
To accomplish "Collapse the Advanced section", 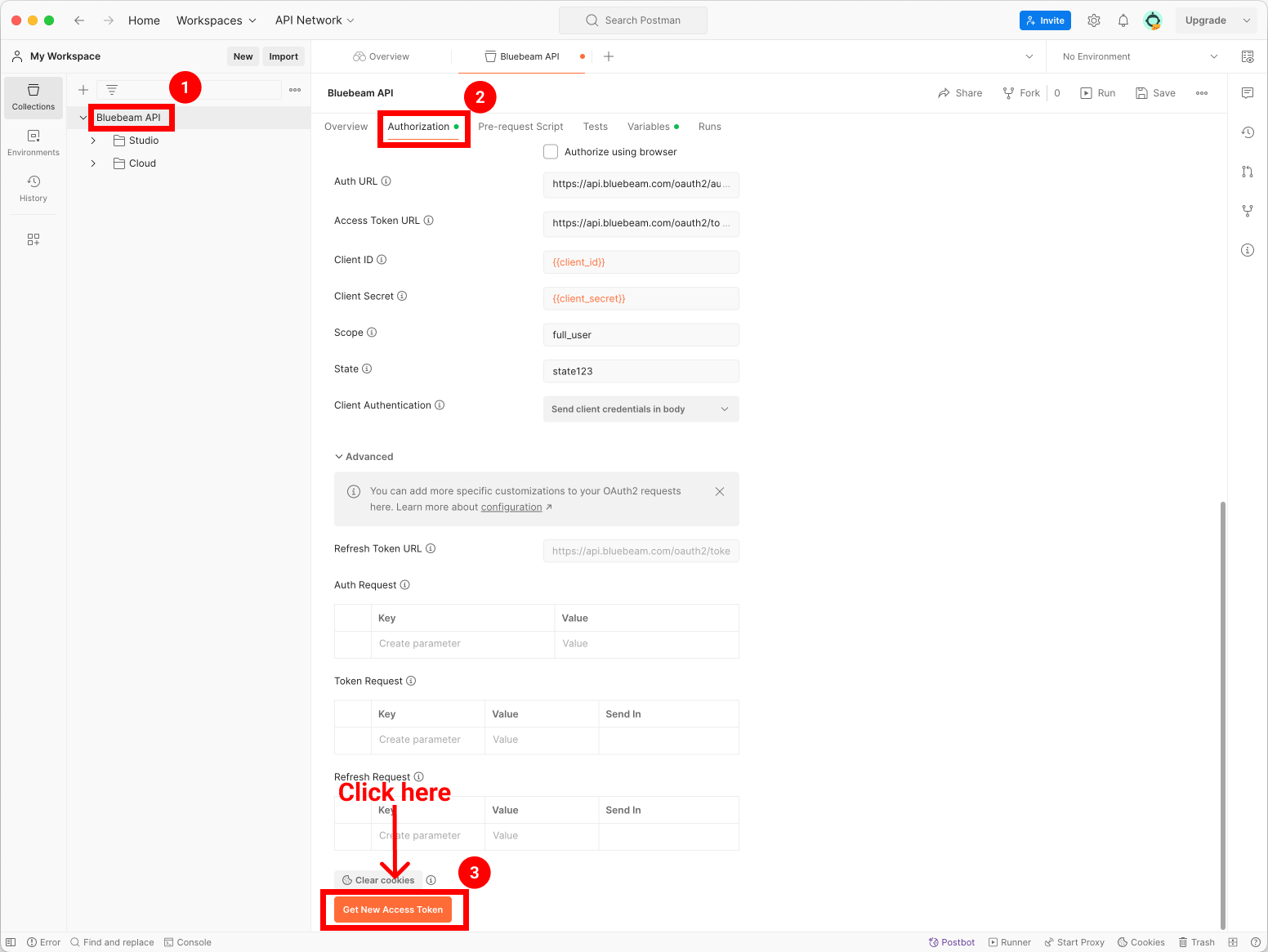I will point(339,457).
